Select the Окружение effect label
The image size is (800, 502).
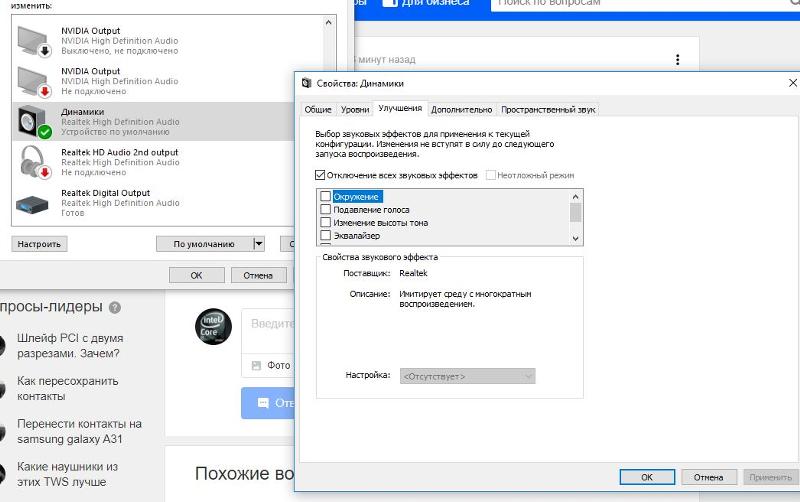(356, 196)
